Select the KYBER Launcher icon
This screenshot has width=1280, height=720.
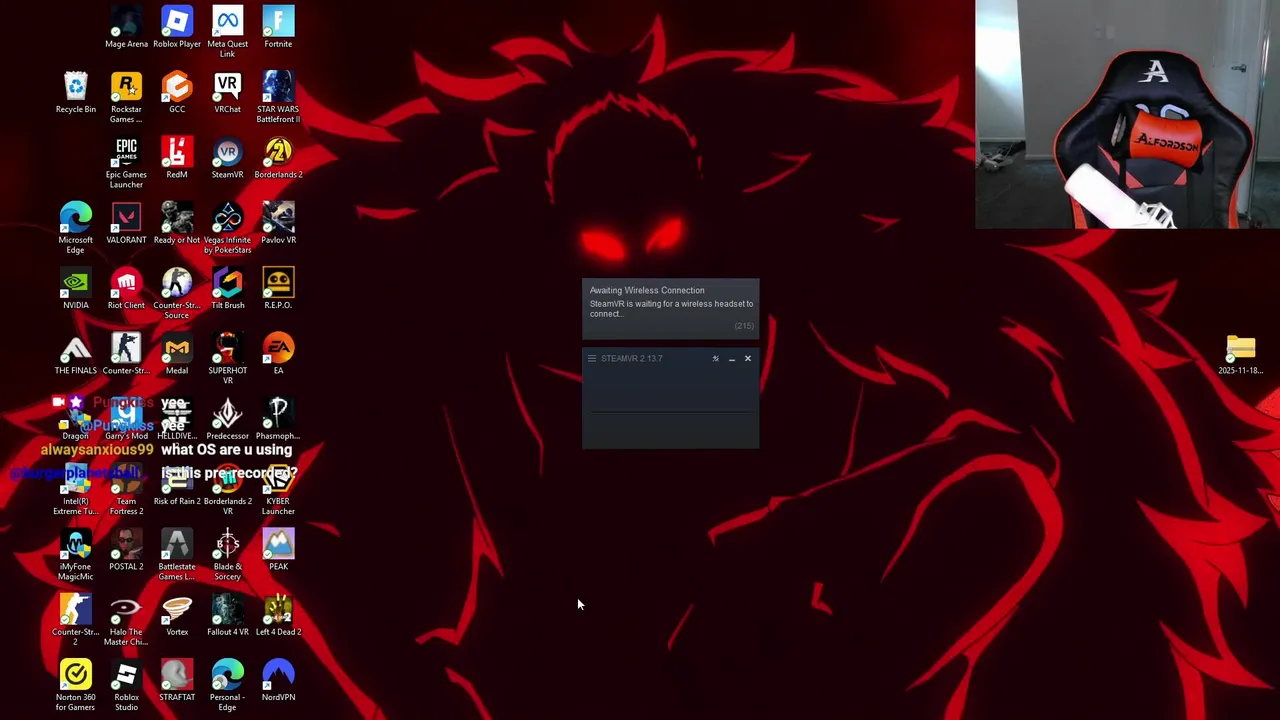[278, 490]
